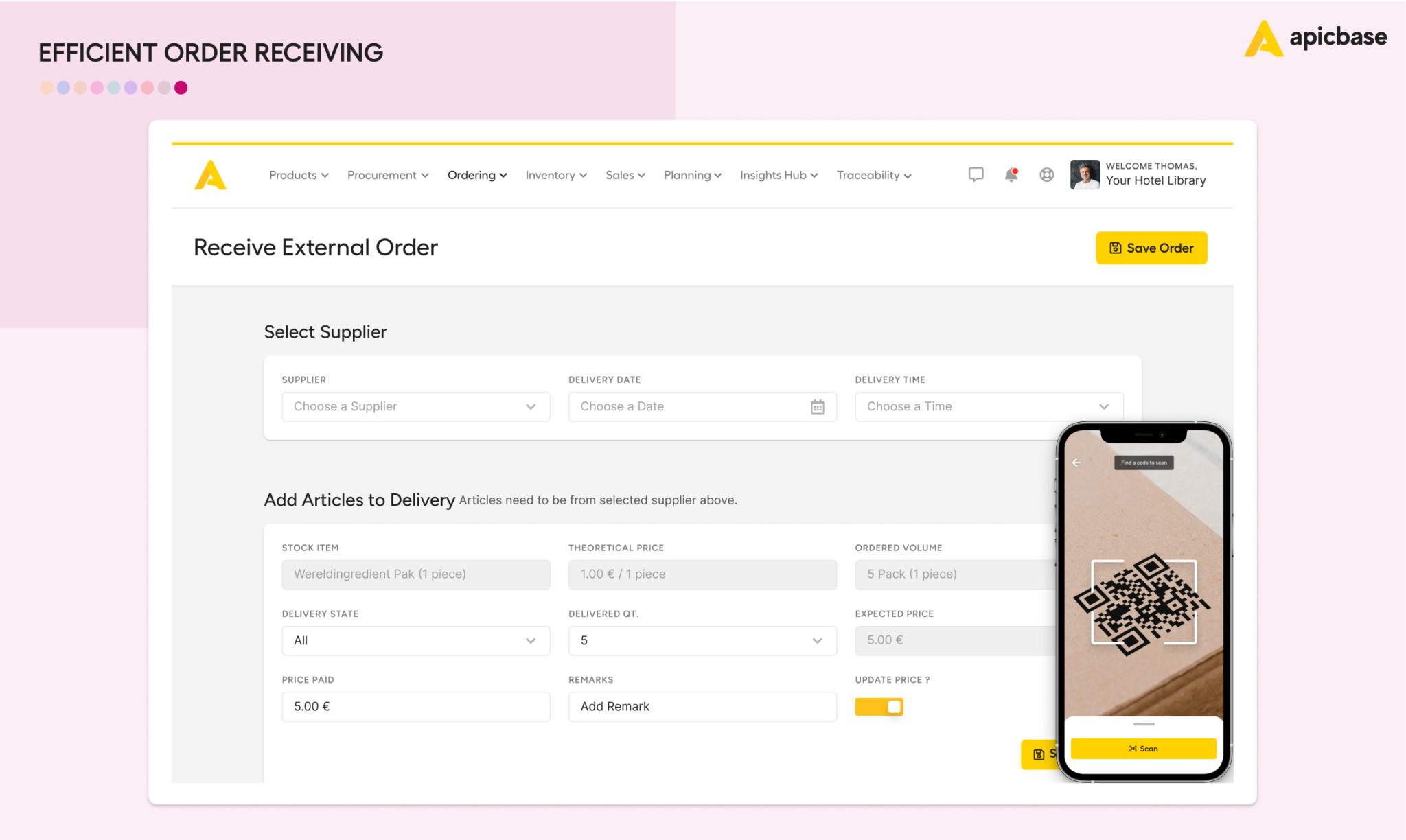Tap the back arrow on the phone
Image resolution: width=1406 pixels, height=840 pixels.
pyautogui.click(x=1076, y=463)
